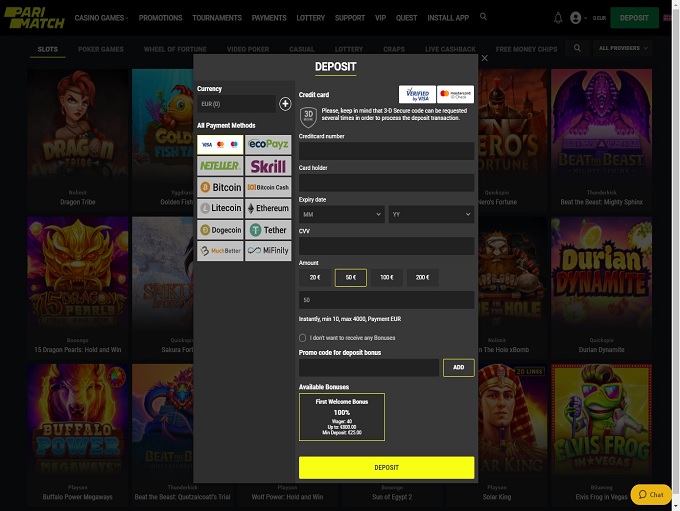Choose Skrill as payment method
Screen dimensions: 680x511
click(x=268, y=166)
